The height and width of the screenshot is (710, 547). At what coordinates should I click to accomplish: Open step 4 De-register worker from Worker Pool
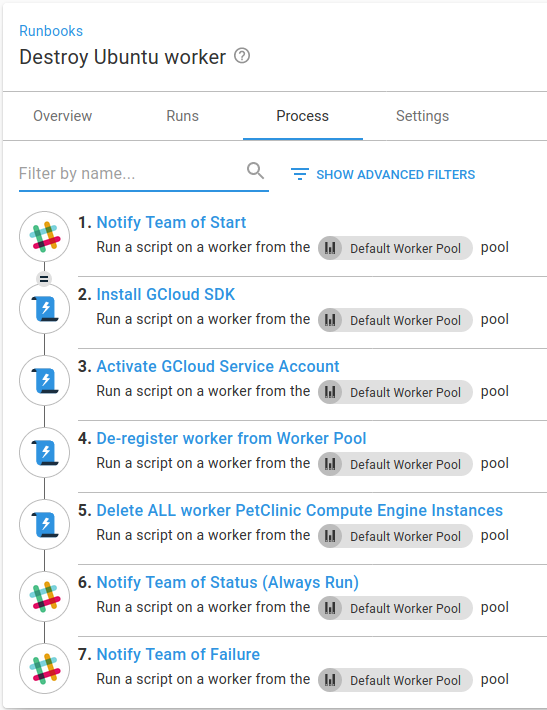click(231, 438)
